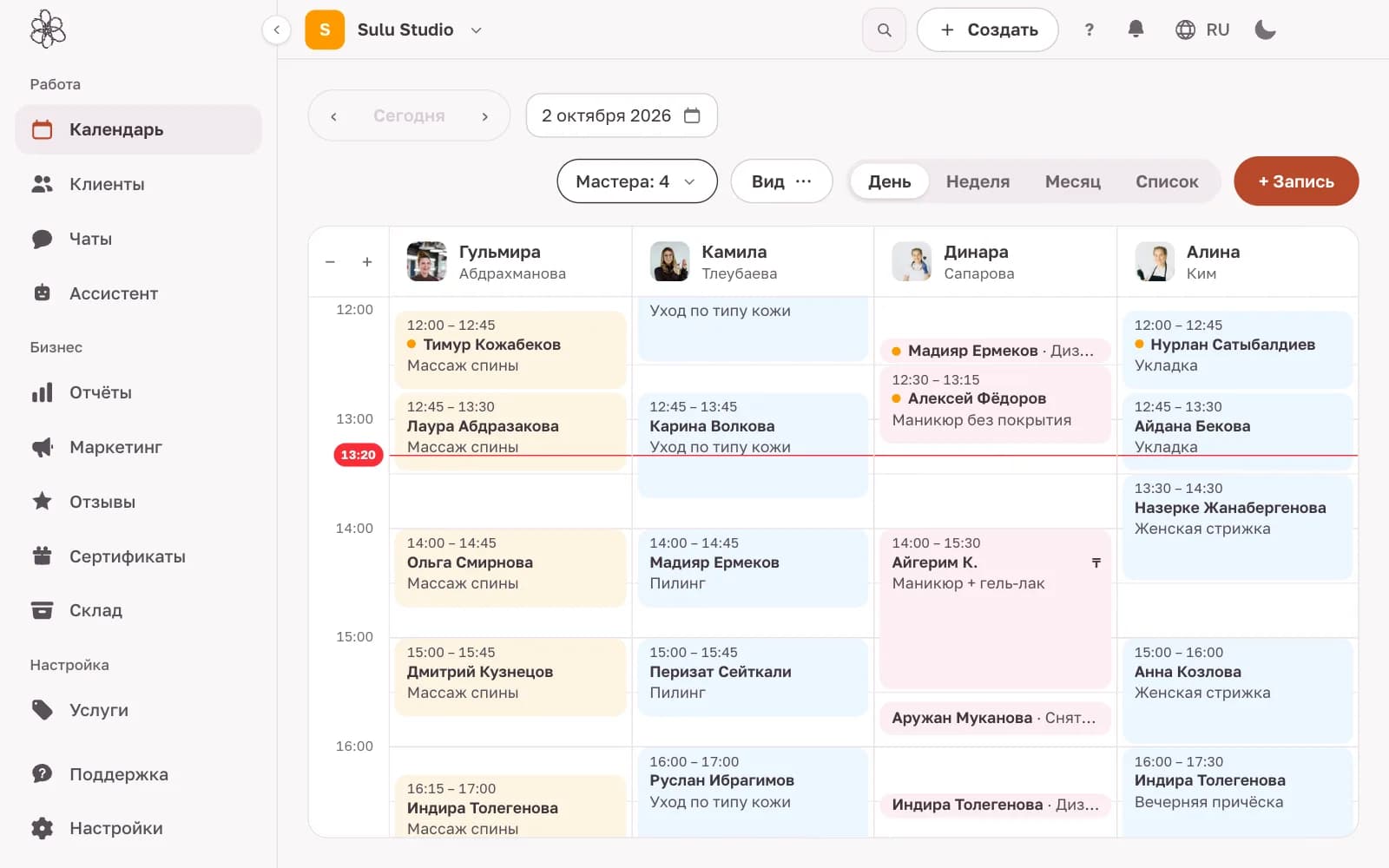This screenshot has width=1389, height=868.
Task: Zoom out calendar with minus button
Action: (x=330, y=261)
